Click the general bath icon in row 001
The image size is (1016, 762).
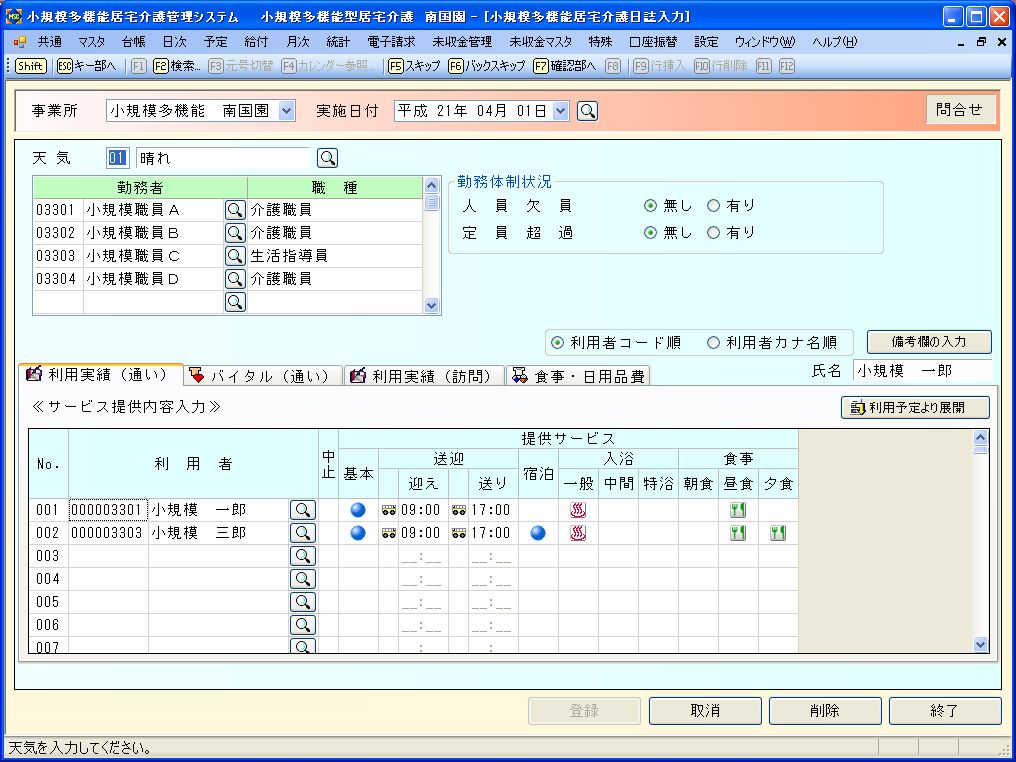(578, 510)
